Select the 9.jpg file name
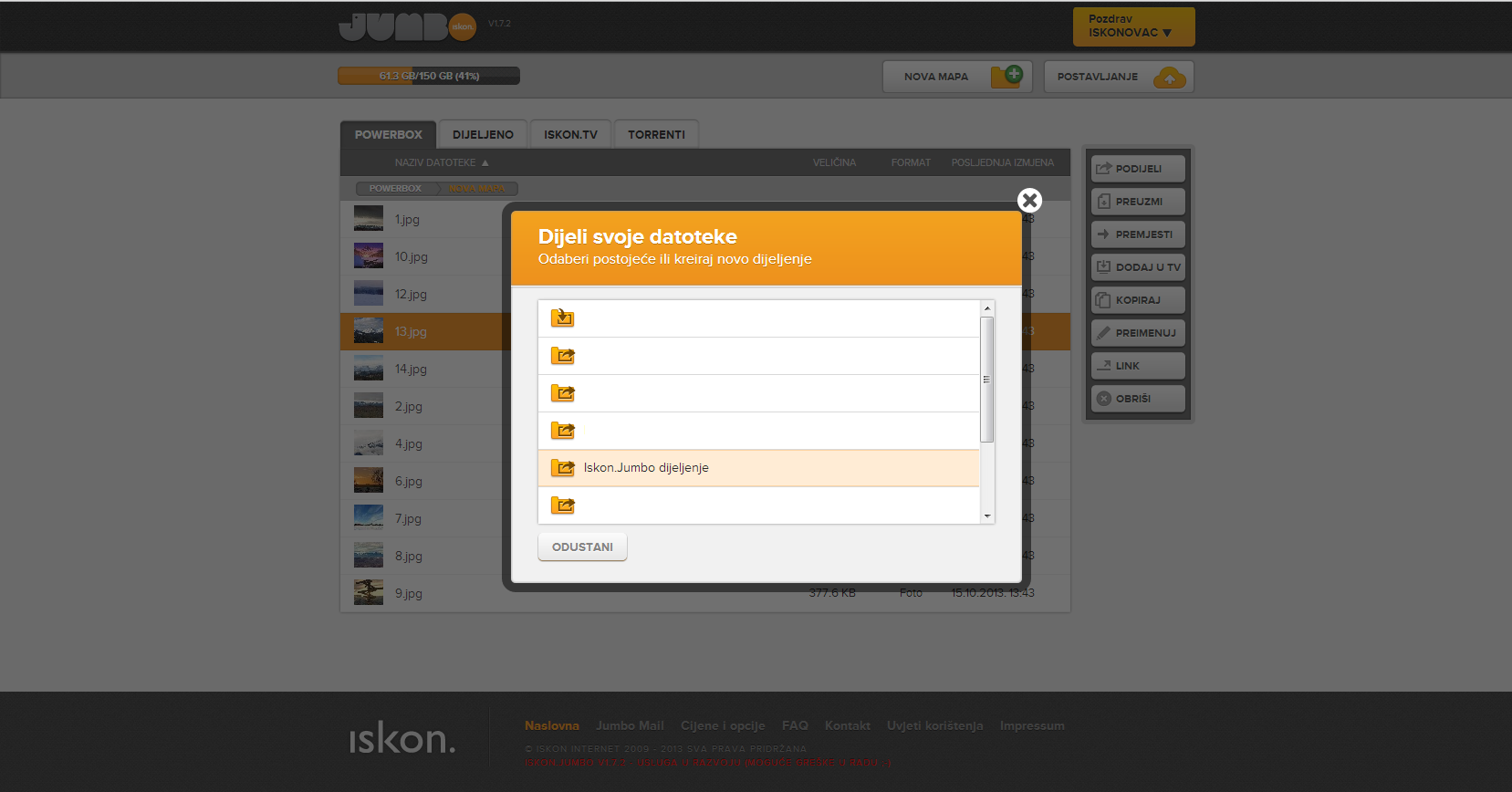The width and height of the screenshot is (1512, 792). click(409, 594)
